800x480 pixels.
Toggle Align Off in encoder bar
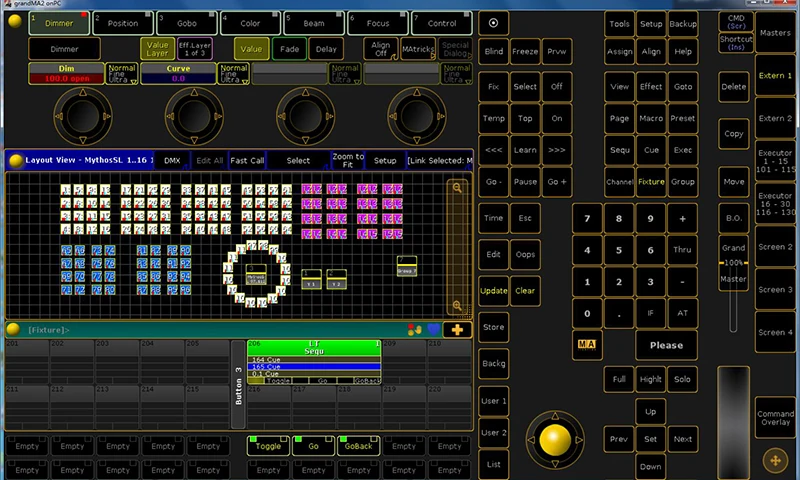click(x=381, y=48)
